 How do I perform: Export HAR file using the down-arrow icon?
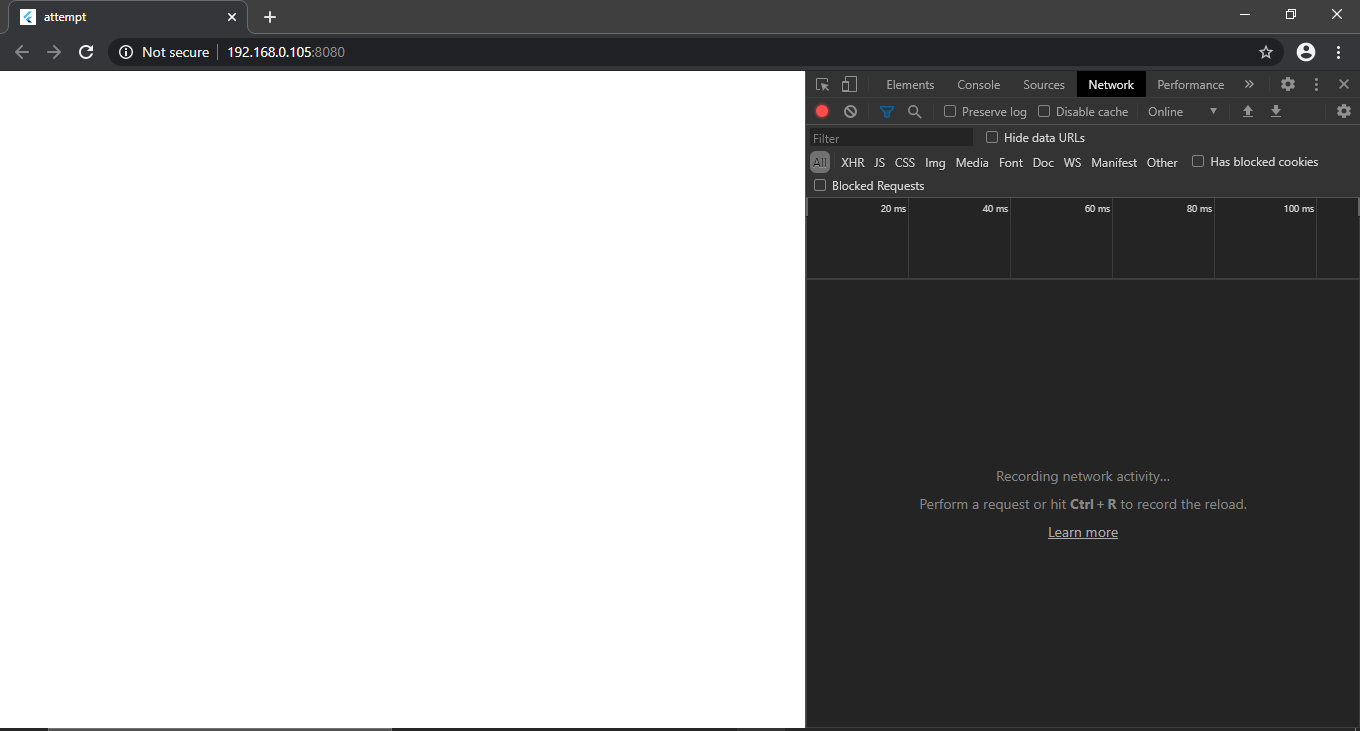click(x=1275, y=111)
